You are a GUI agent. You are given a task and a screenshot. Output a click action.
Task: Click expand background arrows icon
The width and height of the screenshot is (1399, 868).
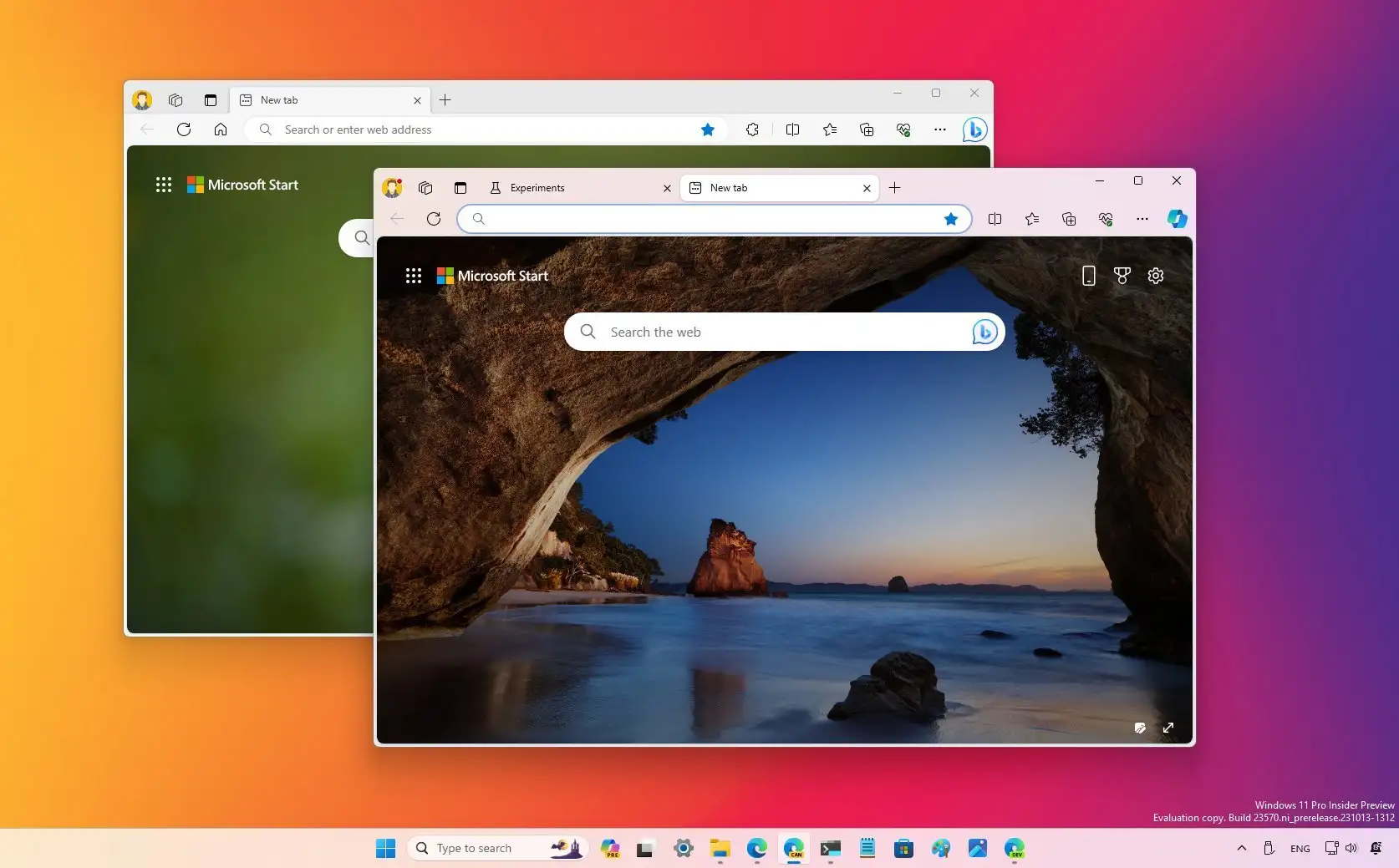pos(1168,728)
